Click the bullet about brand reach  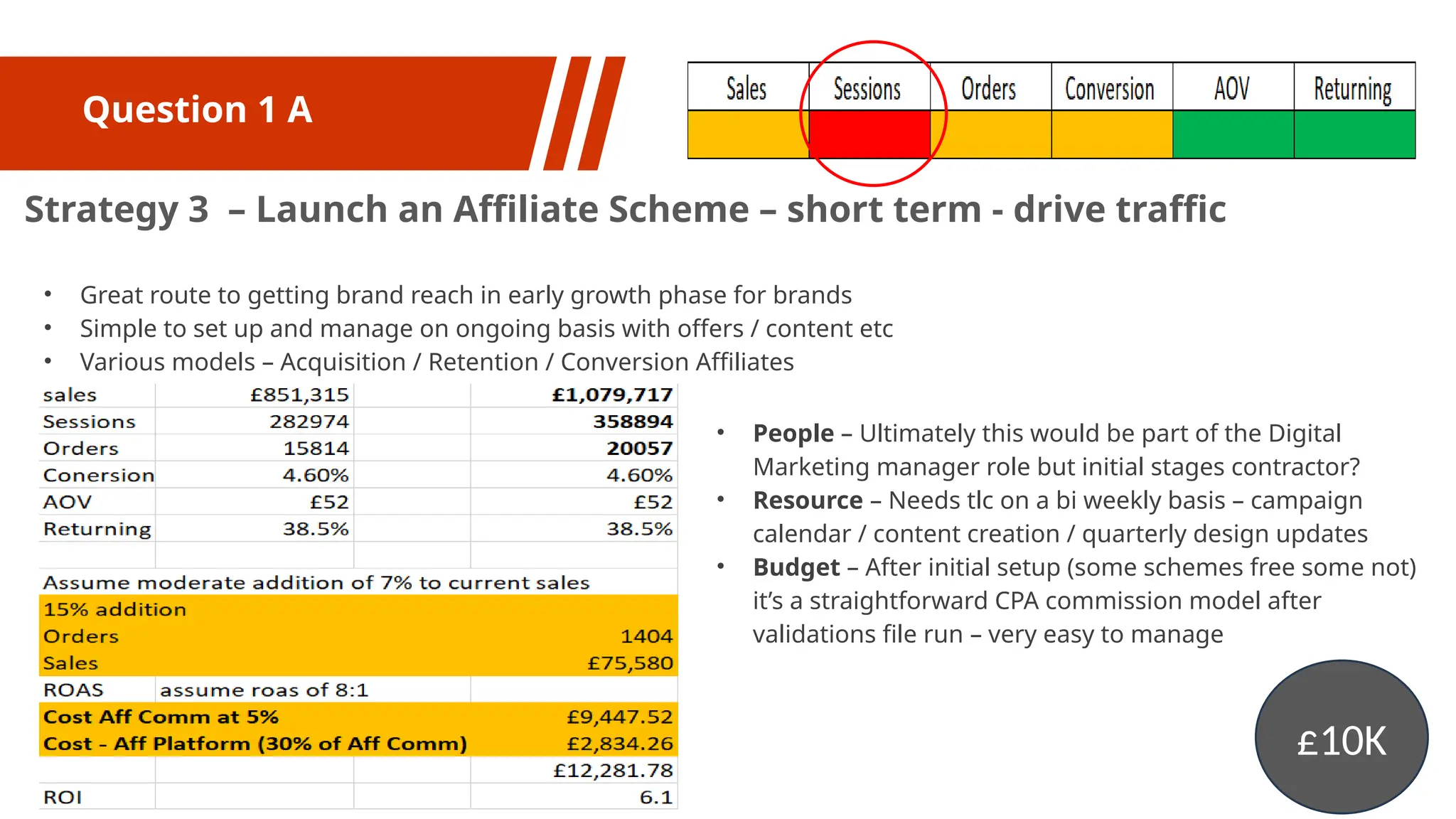(x=466, y=295)
